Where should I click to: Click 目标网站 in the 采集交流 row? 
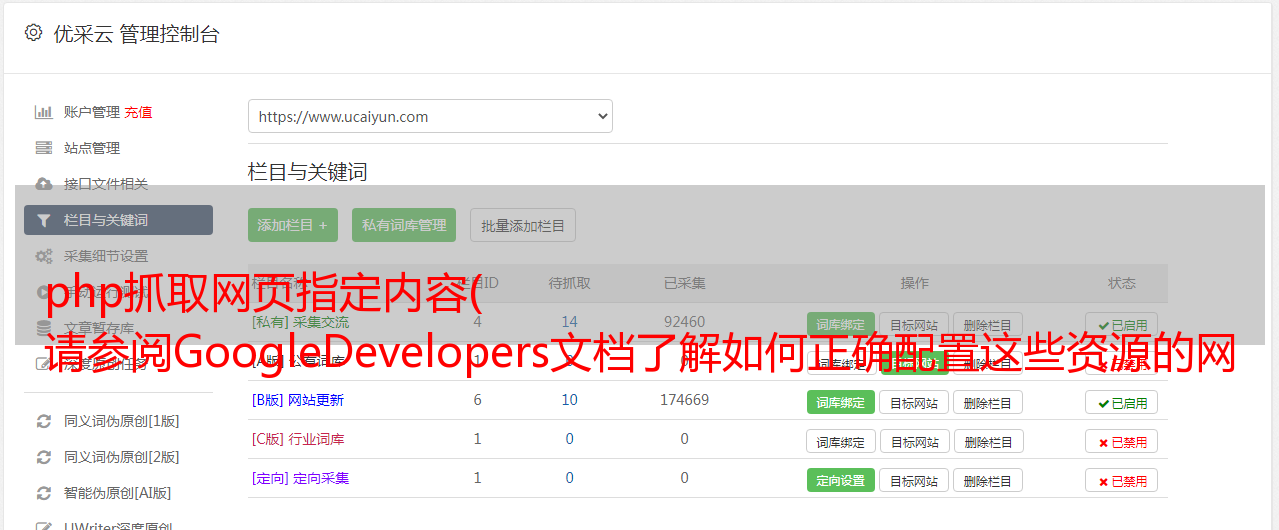tap(915, 325)
